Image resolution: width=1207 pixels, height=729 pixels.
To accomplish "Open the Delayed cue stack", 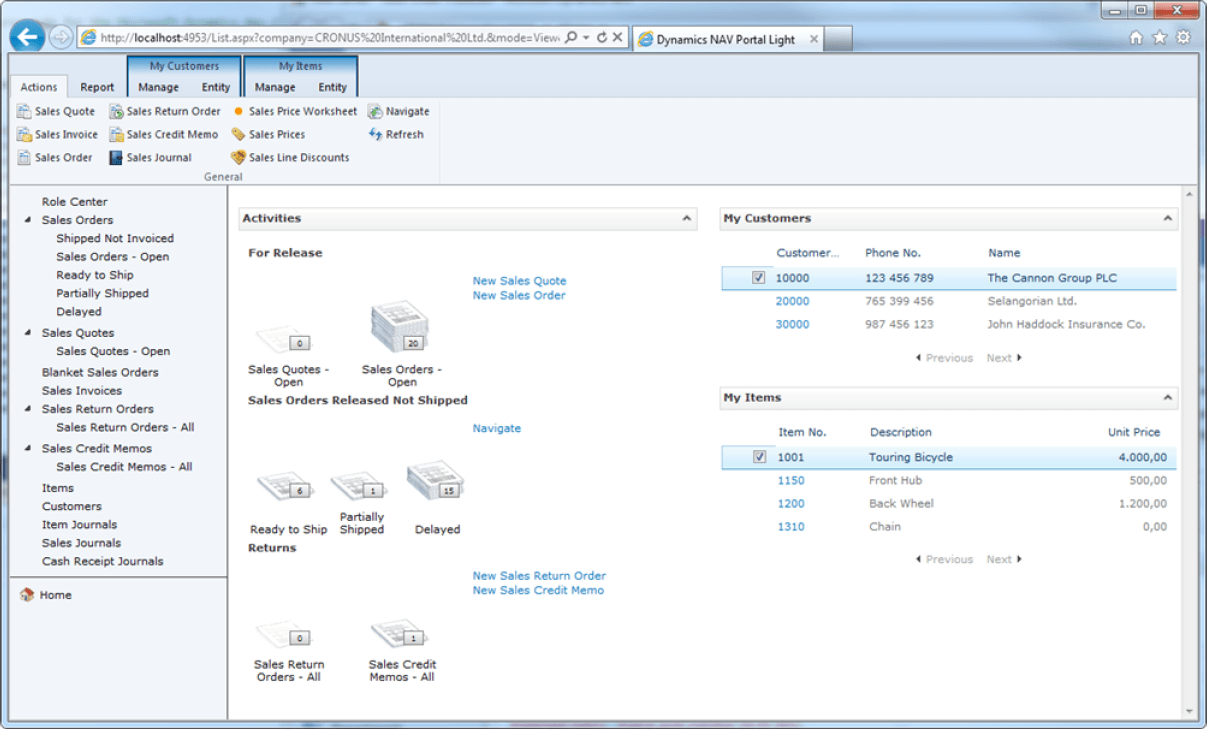I will (436, 482).
